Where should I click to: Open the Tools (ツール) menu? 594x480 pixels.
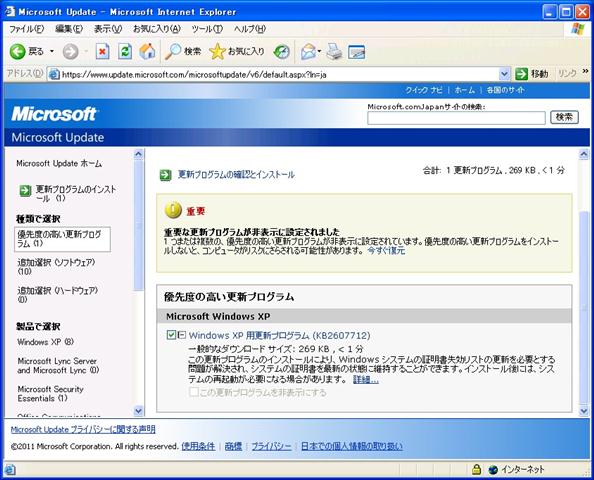tap(207, 29)
